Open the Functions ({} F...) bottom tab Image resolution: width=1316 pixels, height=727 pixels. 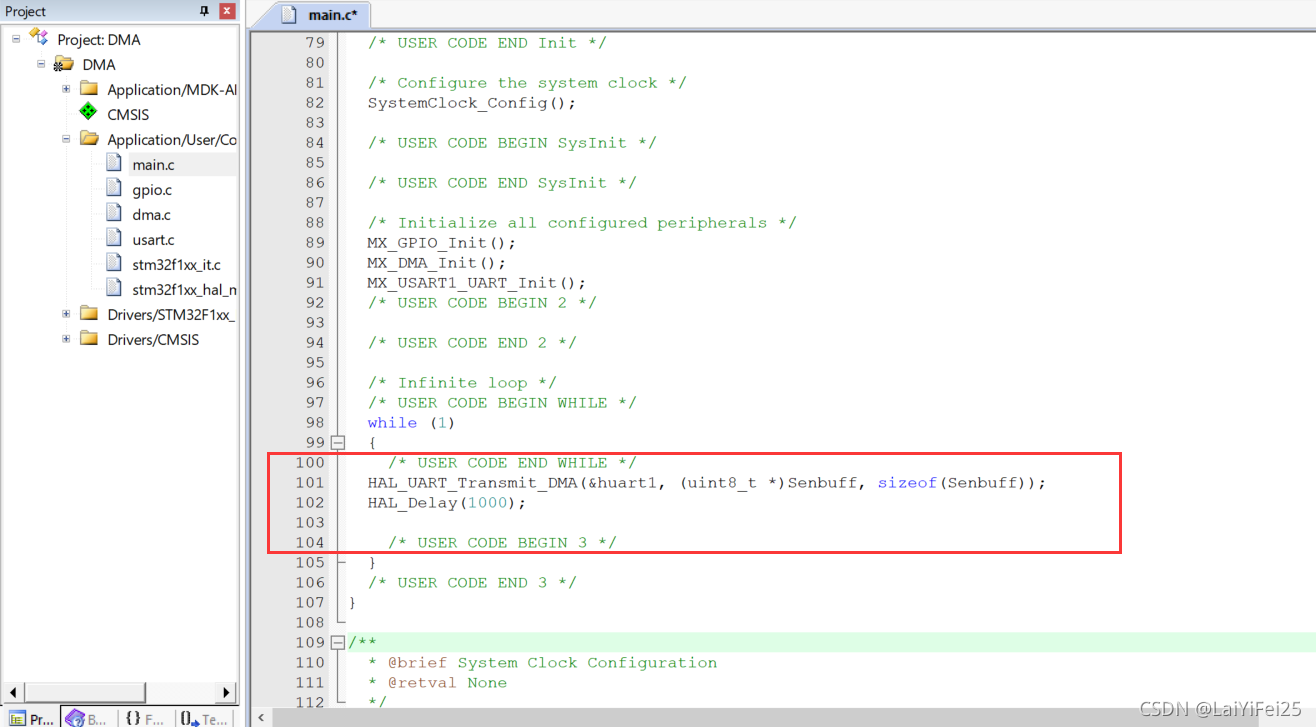pos(145,717)
